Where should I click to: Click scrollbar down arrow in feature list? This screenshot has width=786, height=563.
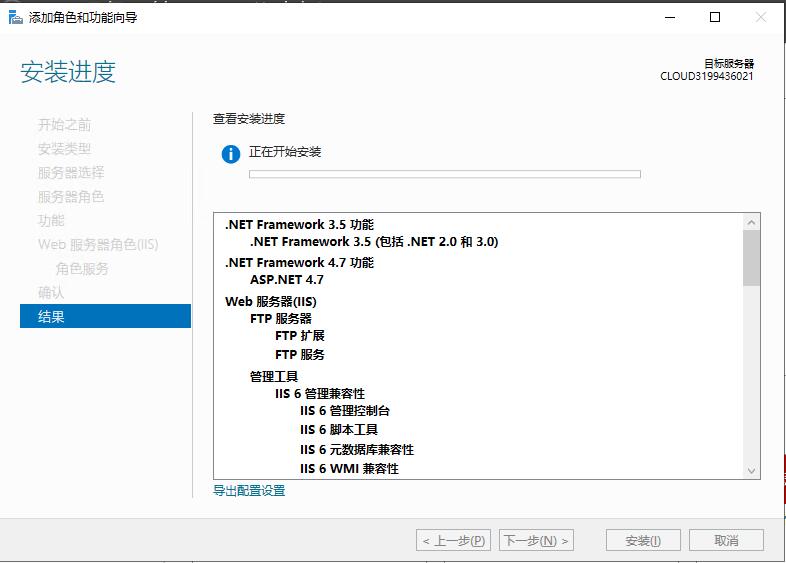751,470
